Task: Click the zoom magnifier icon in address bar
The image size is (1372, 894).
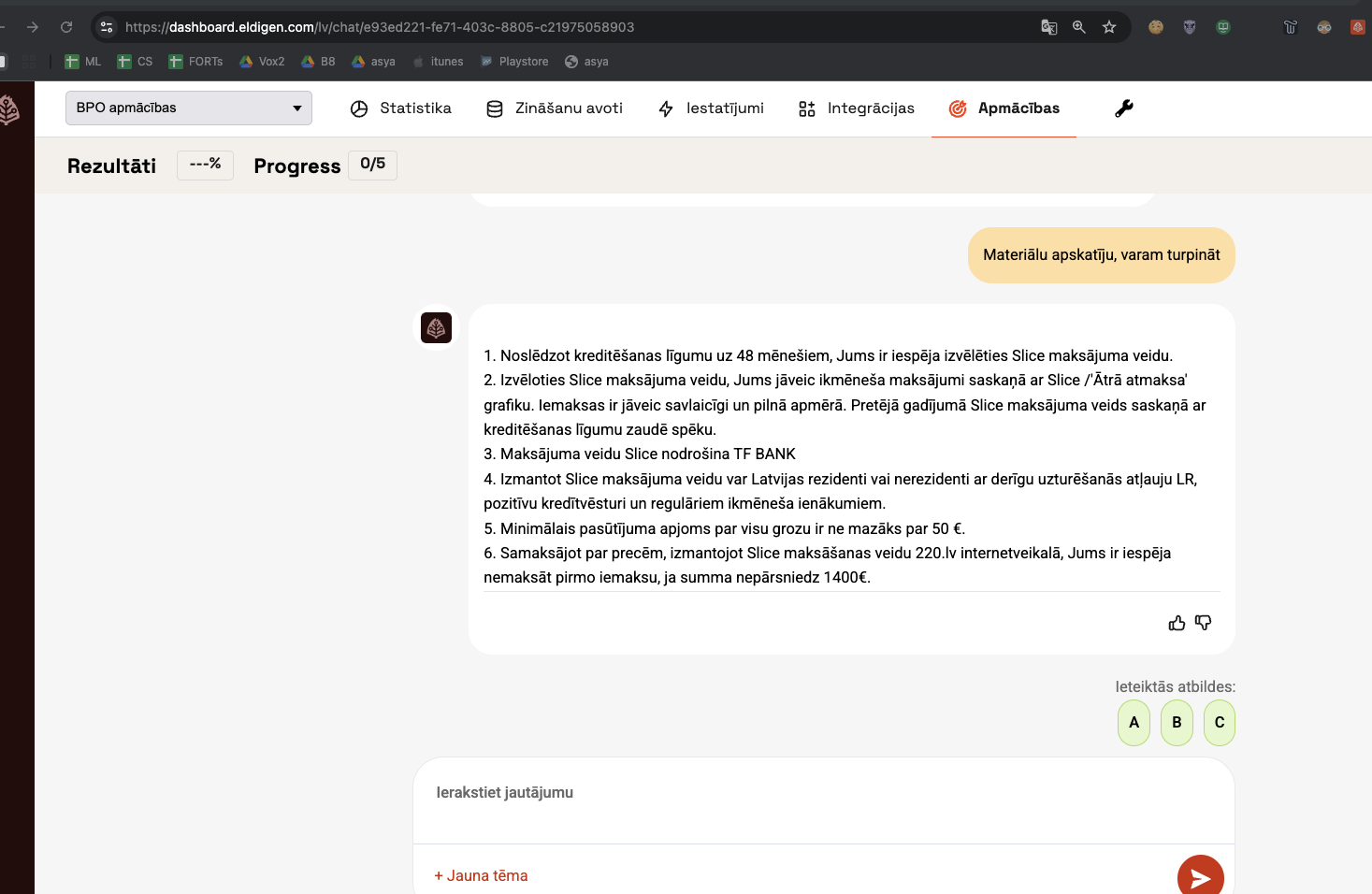Action: click(x=1079, y=27)
